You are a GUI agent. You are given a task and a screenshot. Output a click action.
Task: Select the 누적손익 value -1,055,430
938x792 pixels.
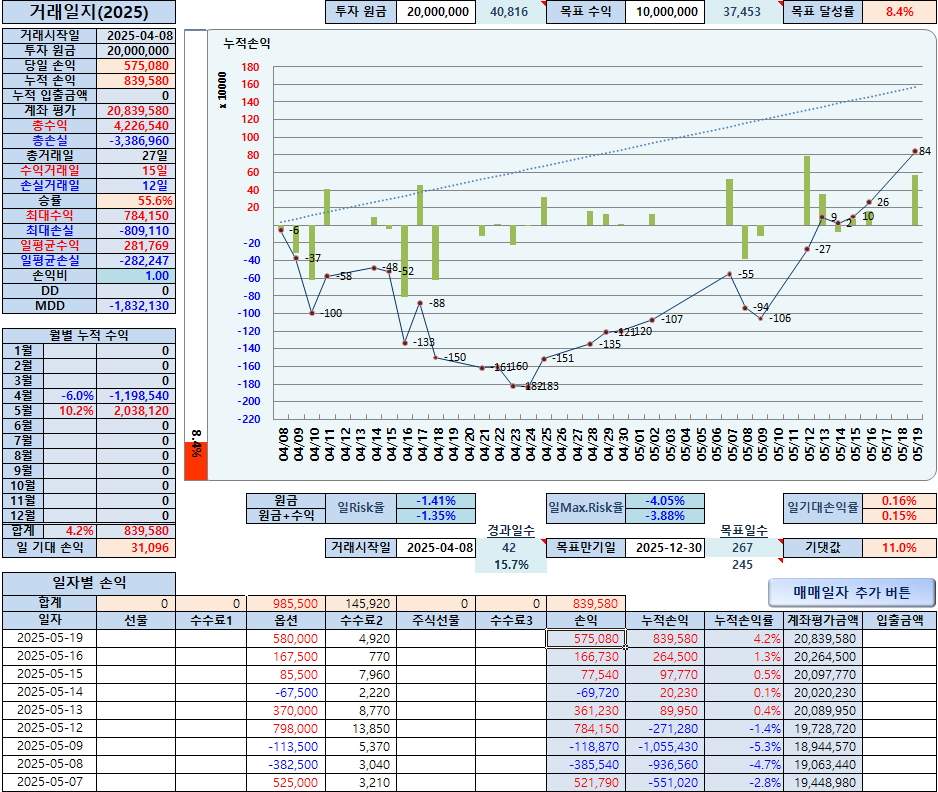(x=665, y=746)
